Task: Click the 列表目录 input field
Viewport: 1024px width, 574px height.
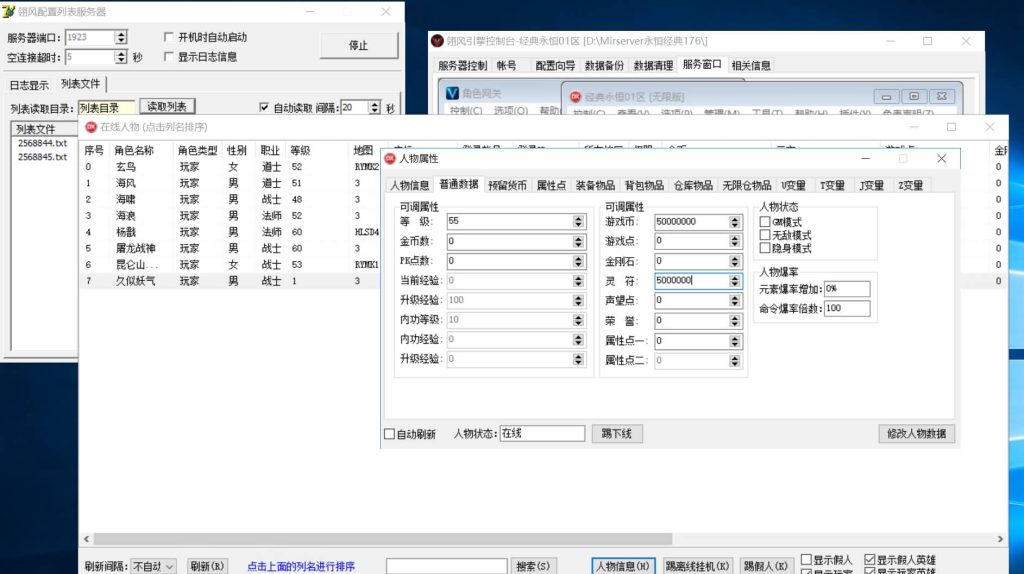Action: click(x=106, y=108)
